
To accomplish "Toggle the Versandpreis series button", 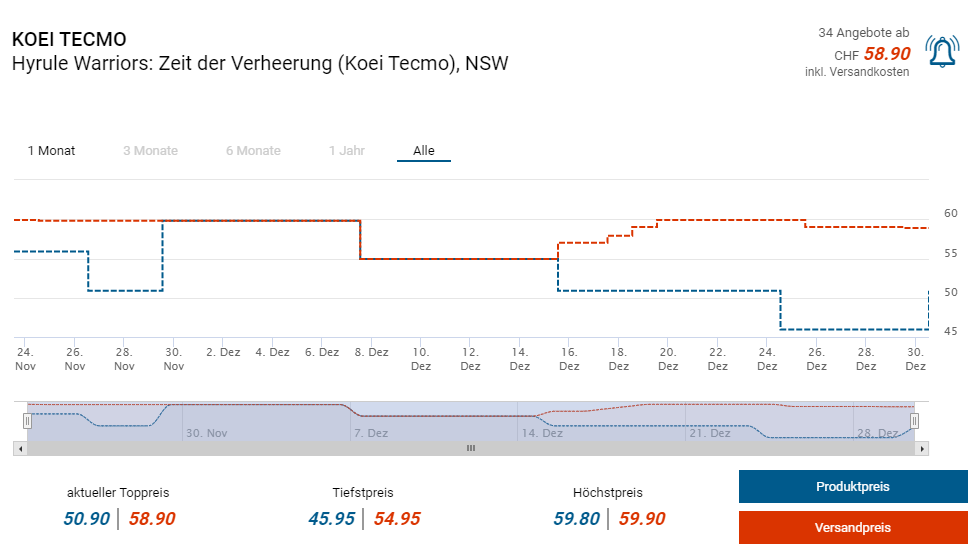I will tap(852, 527).
